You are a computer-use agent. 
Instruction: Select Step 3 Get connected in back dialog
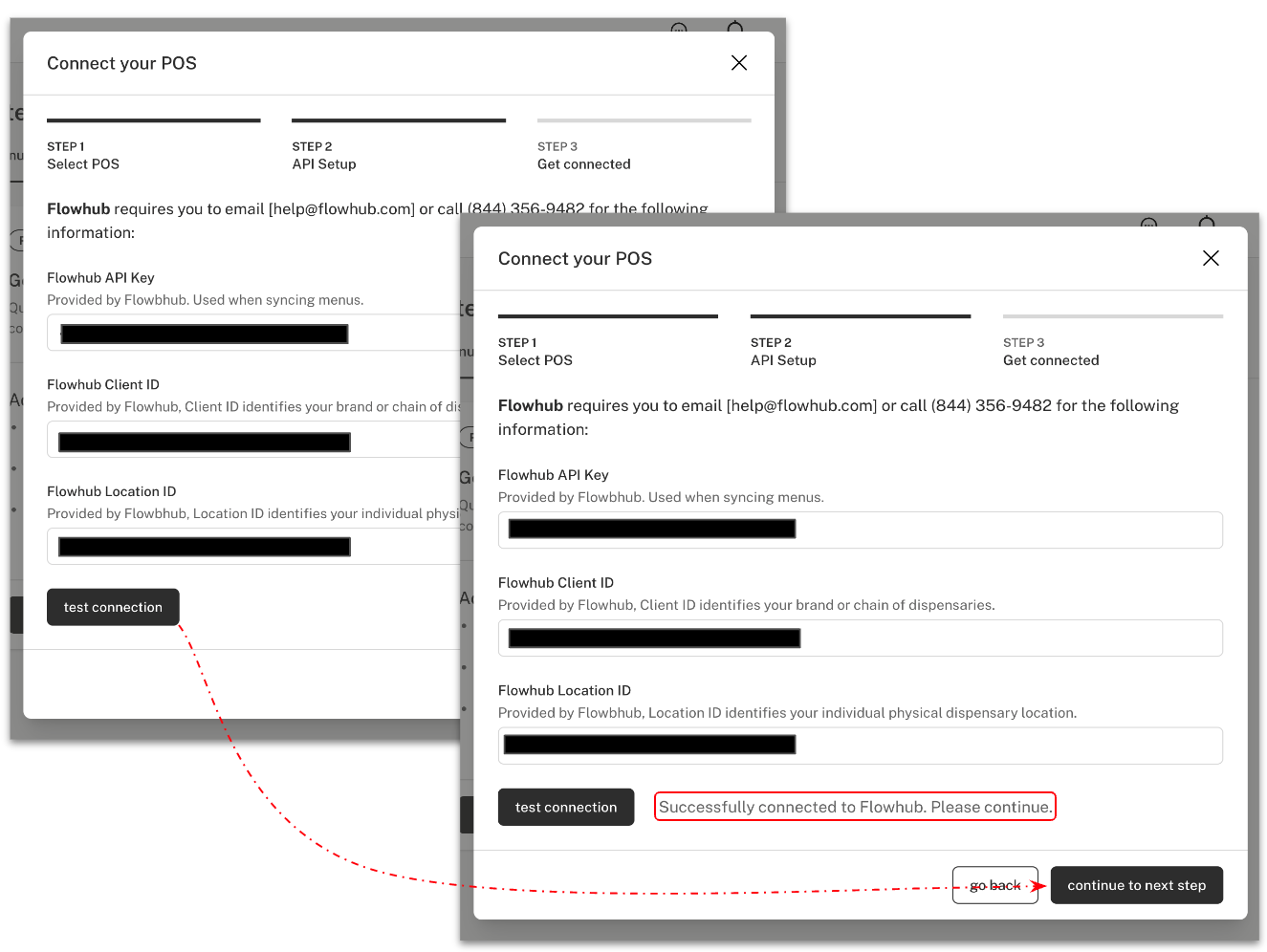[644, 146]
